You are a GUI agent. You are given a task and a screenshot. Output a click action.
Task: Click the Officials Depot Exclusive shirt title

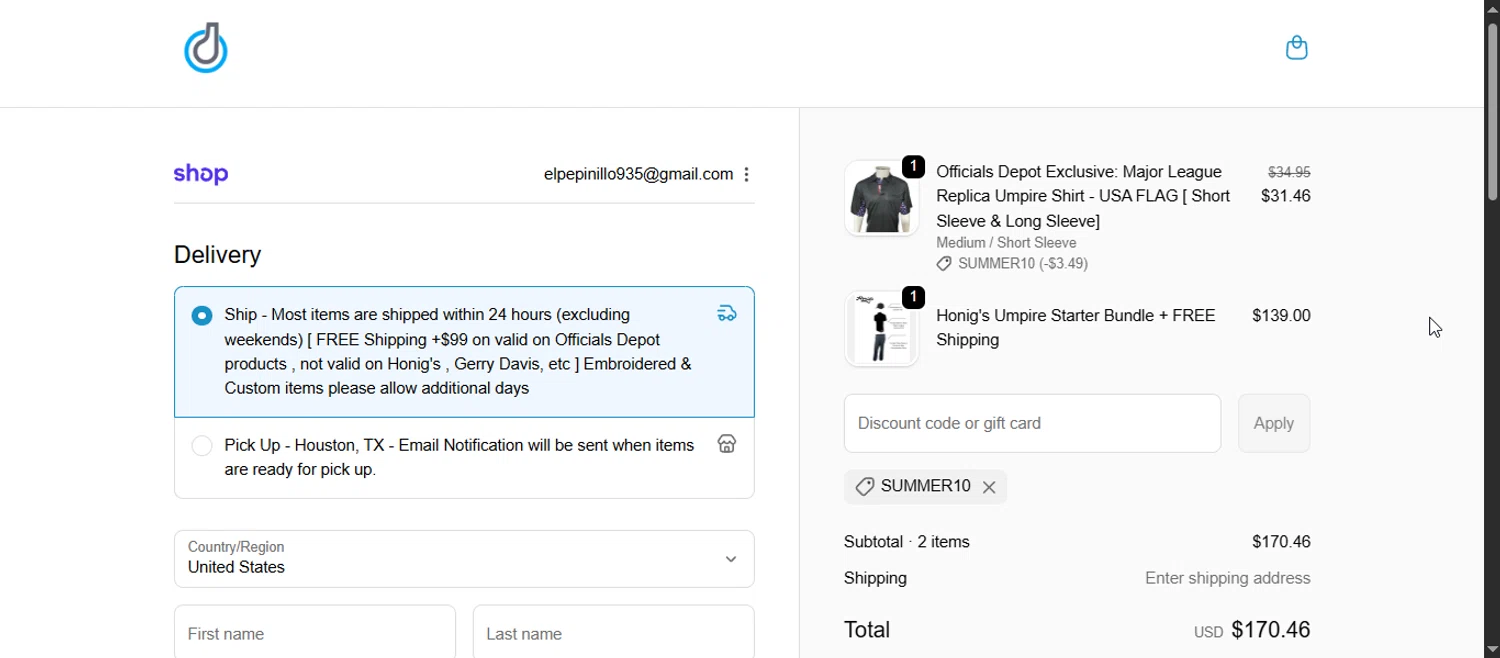pos(1084,196)
